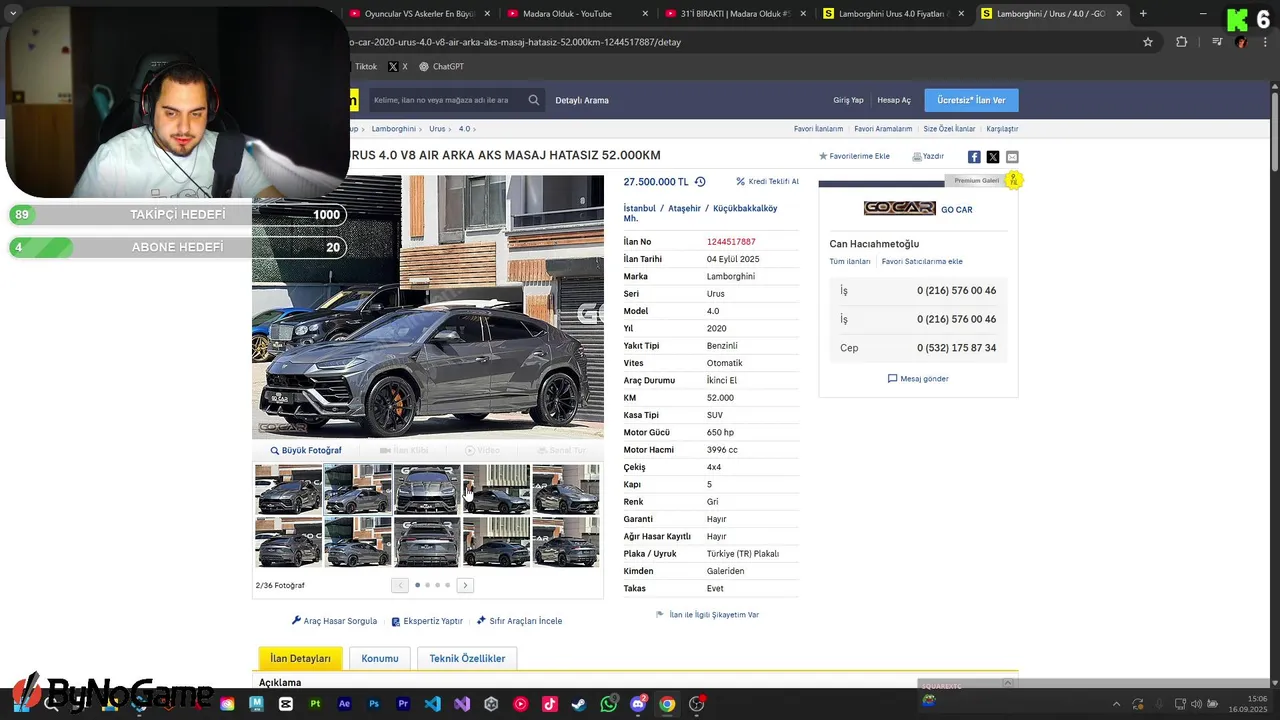Image resolution: width=1280 pixels, height=720 pixels.
Task: Click the GO CAR dealer logo
Action: pyautogui.click(x=899, y=208)
